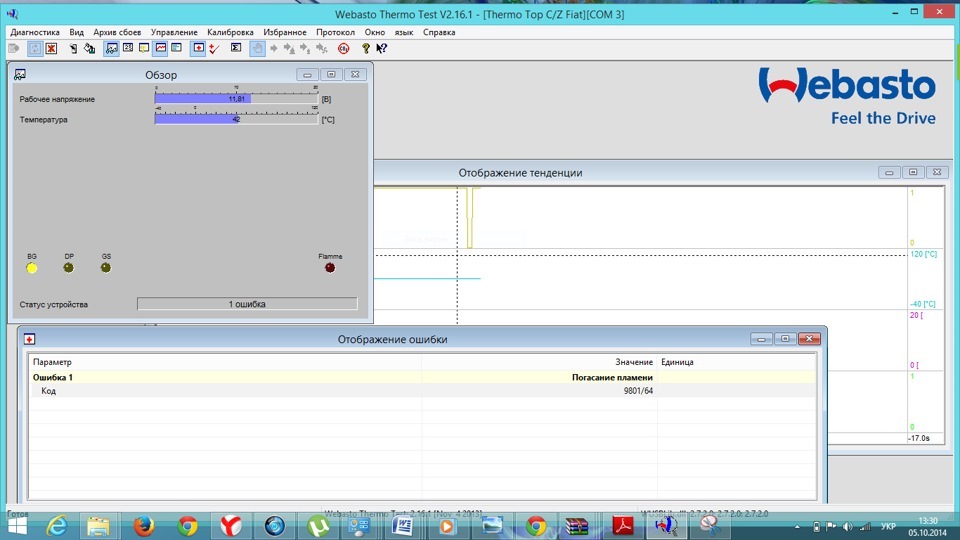Click the Единица column header
Viewport: 960px width, 540px height.
[x=737, y=362]
